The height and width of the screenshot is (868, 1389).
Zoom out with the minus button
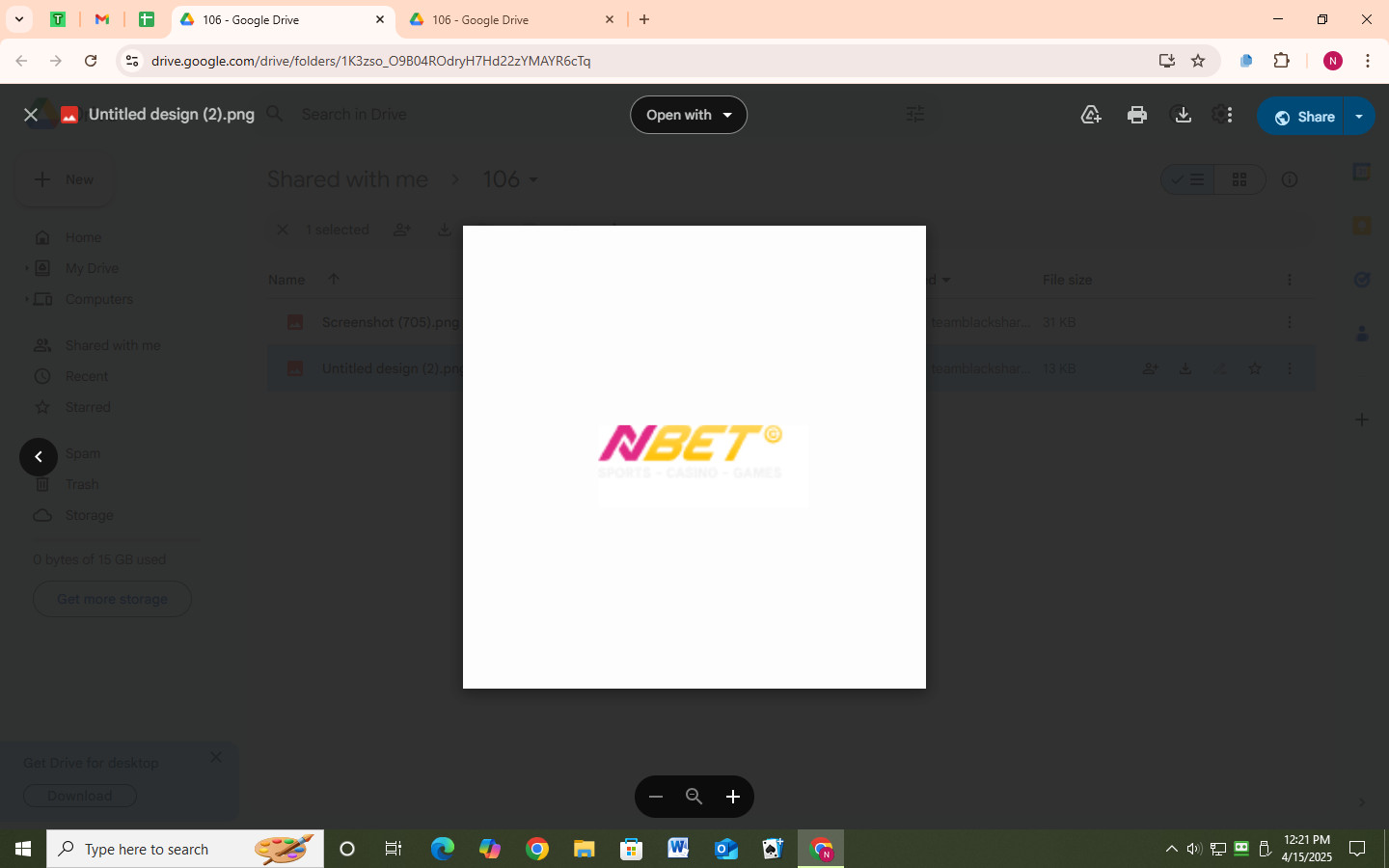coord(656,797)
